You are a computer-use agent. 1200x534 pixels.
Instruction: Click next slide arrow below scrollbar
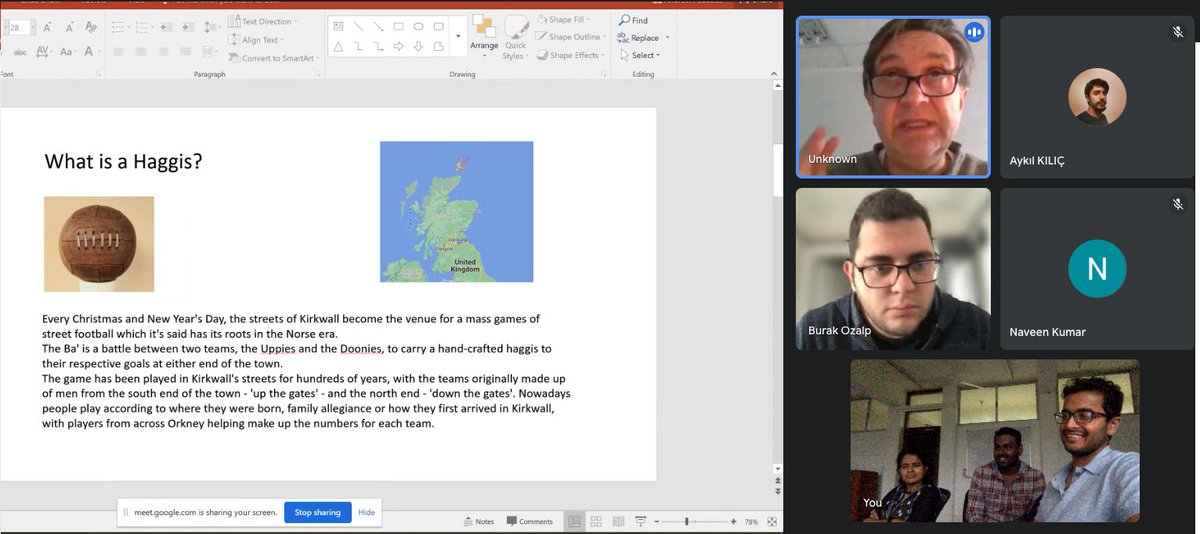click(x=778, y=492)
